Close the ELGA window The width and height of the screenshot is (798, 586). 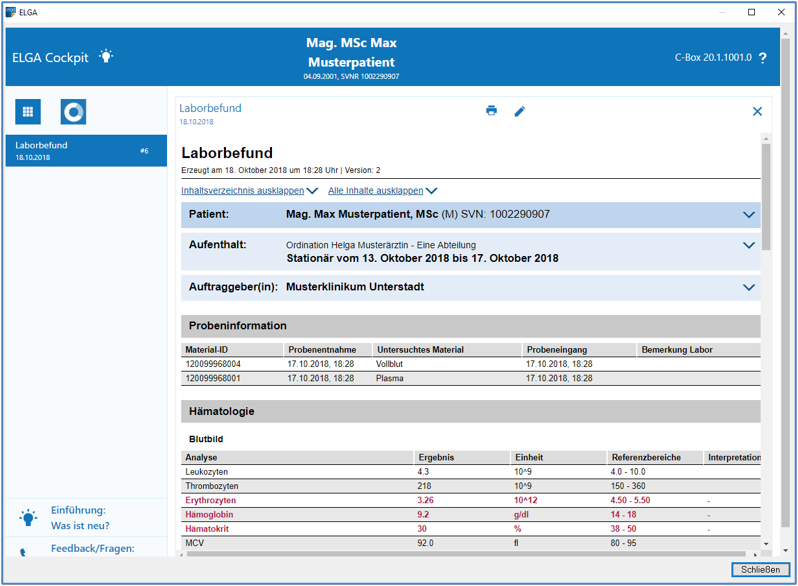[x=781, y=12]
